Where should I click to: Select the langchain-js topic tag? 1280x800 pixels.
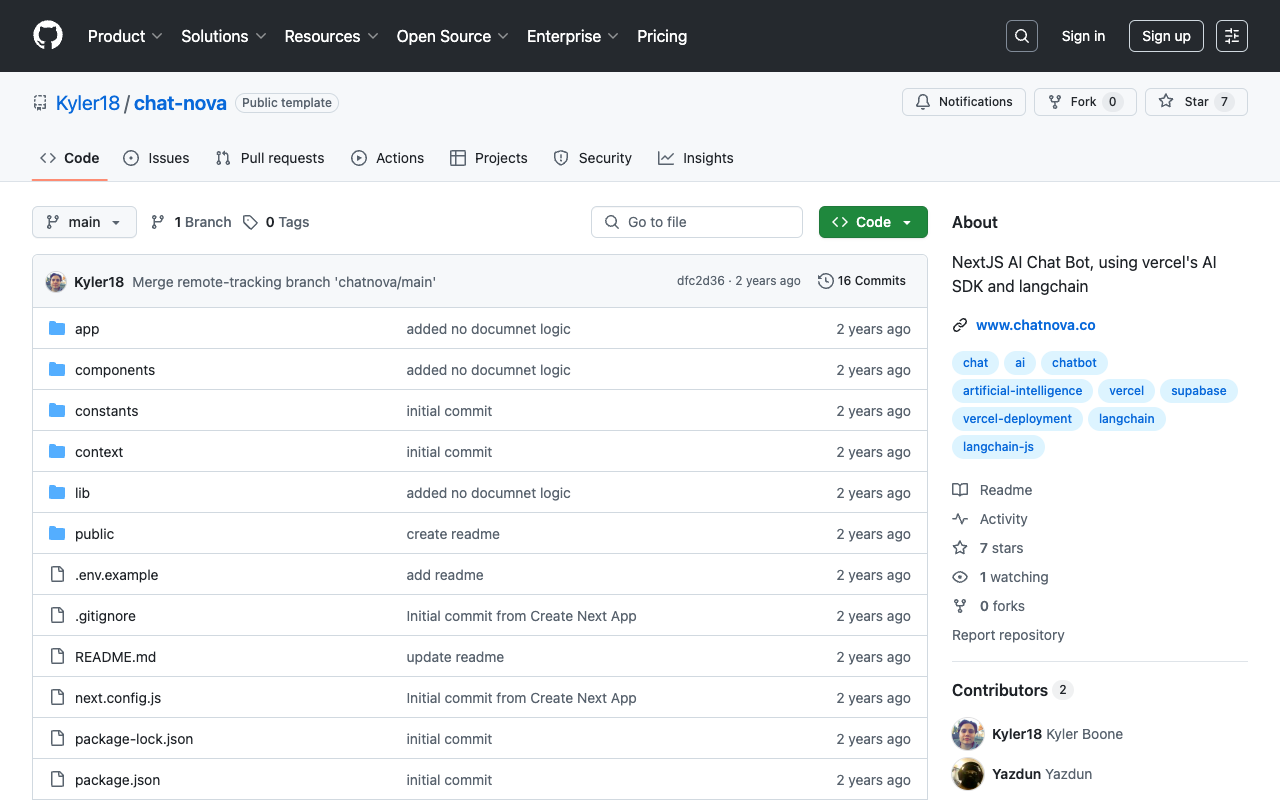coord(998,447)
